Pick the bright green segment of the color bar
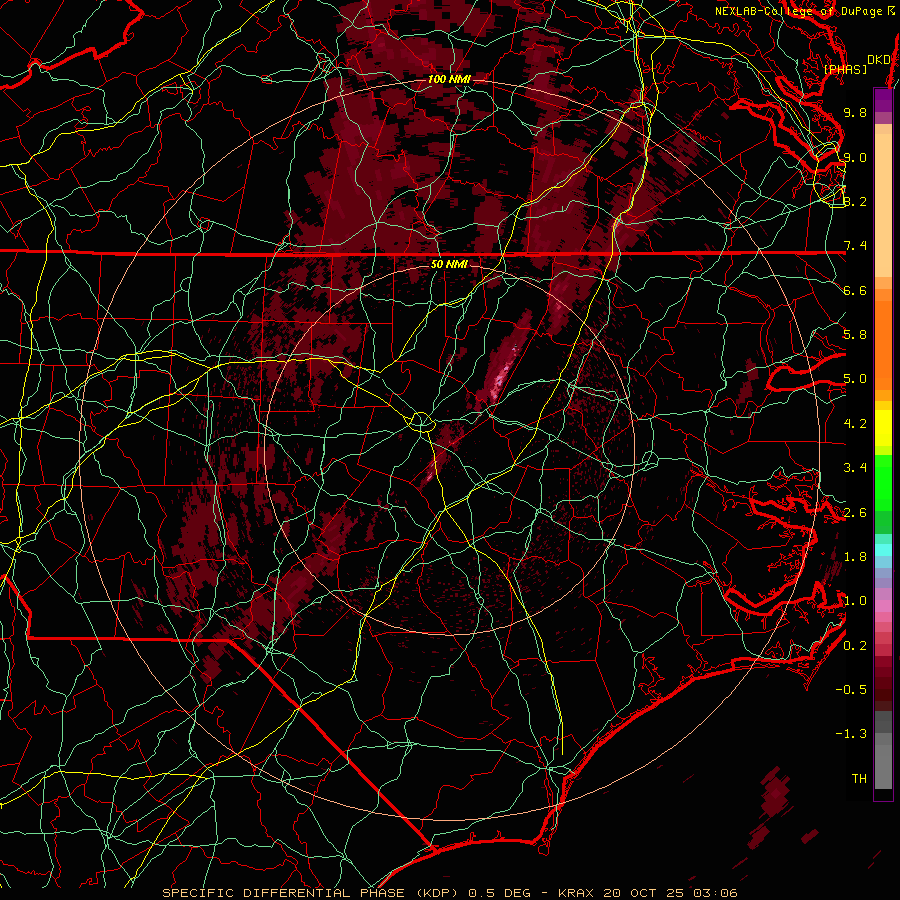This screenshot has width=900, height=900. 883,482
